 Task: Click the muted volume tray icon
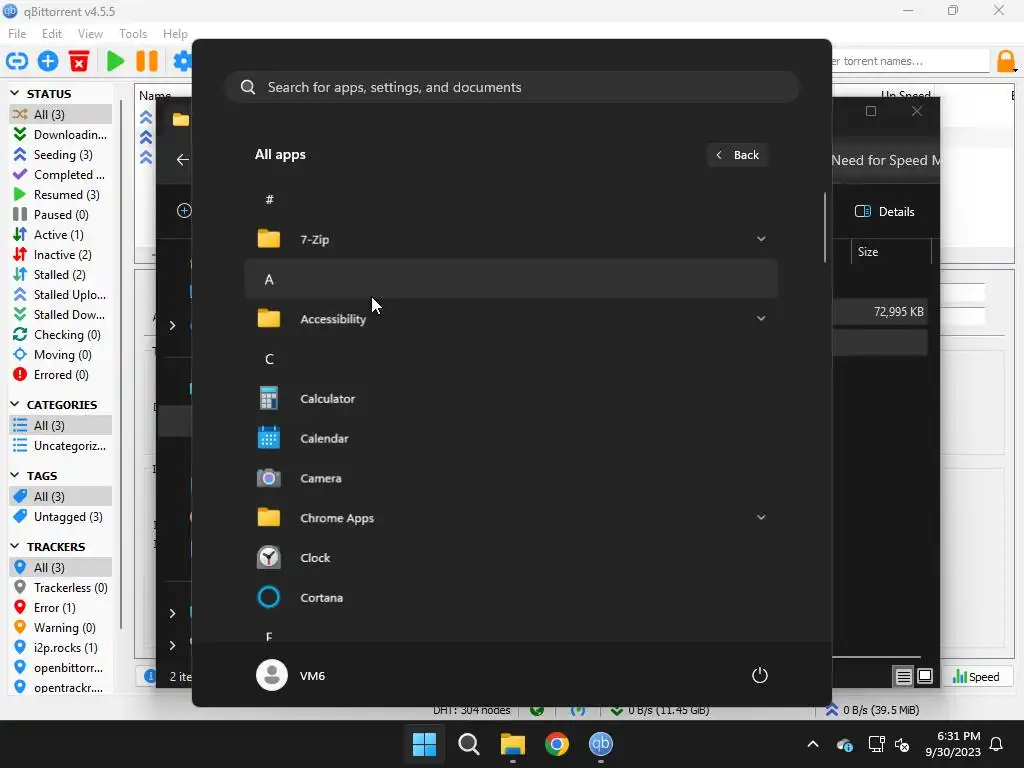click(x=902, y=744)
